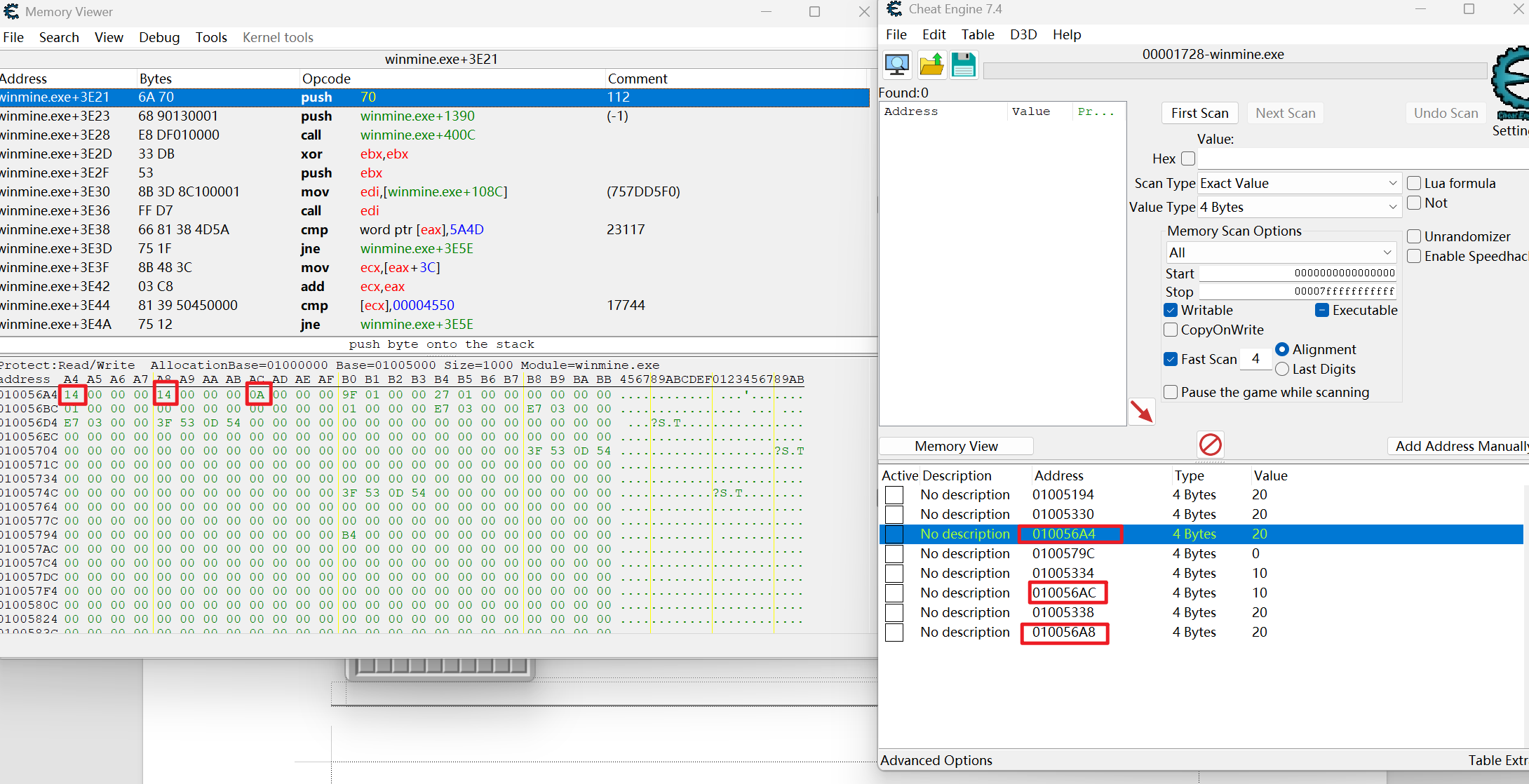The width and height of the screenshot is (1529, 784).
Task: Click the red no-entry clear list icon
Action: coord(1211,445)
